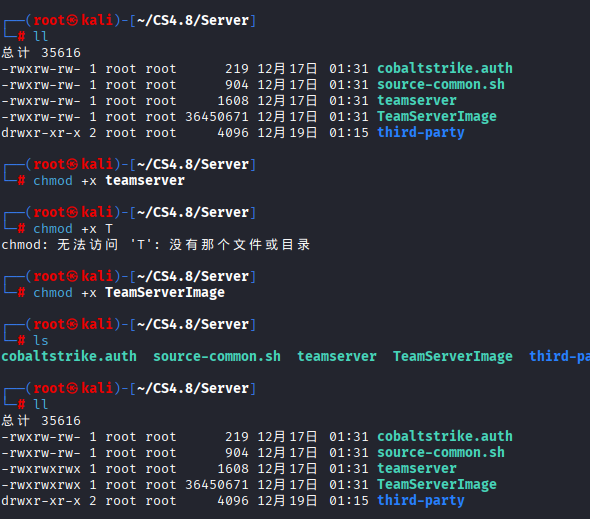Click the 'chmod +x T' command line

pyautogui.click(x=73, y=229)
